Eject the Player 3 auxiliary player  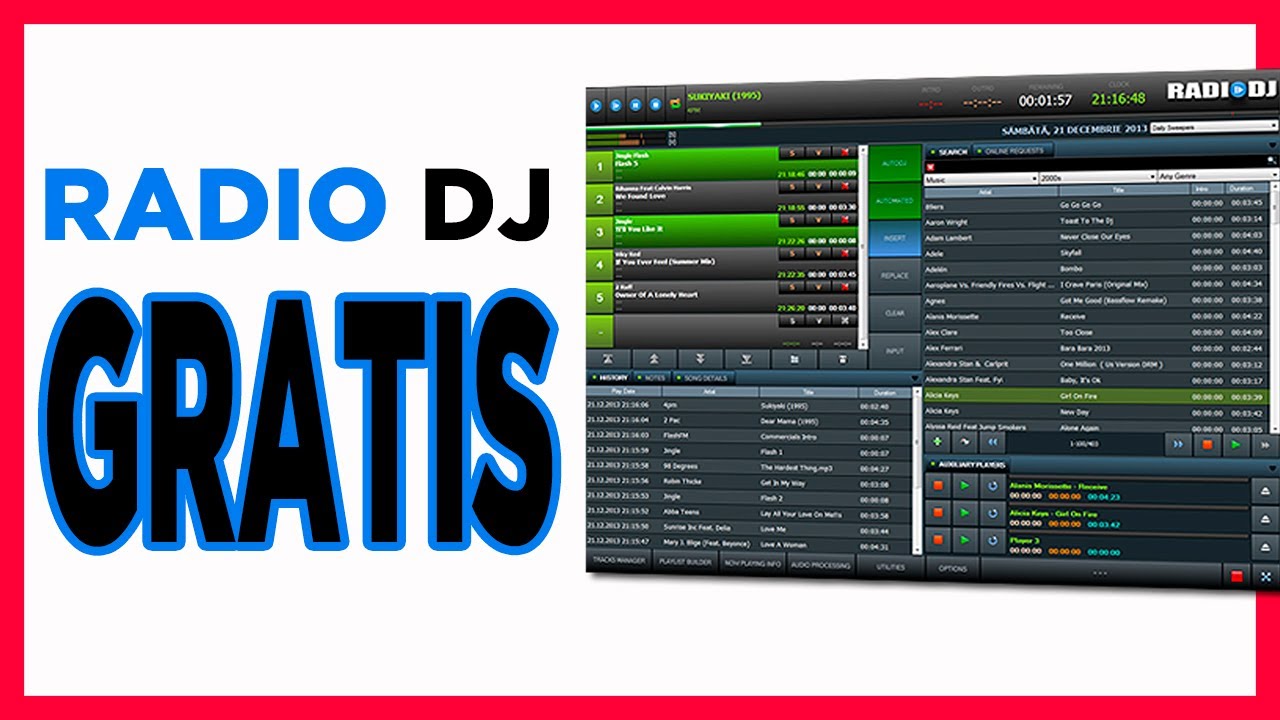pos(1265,548)
